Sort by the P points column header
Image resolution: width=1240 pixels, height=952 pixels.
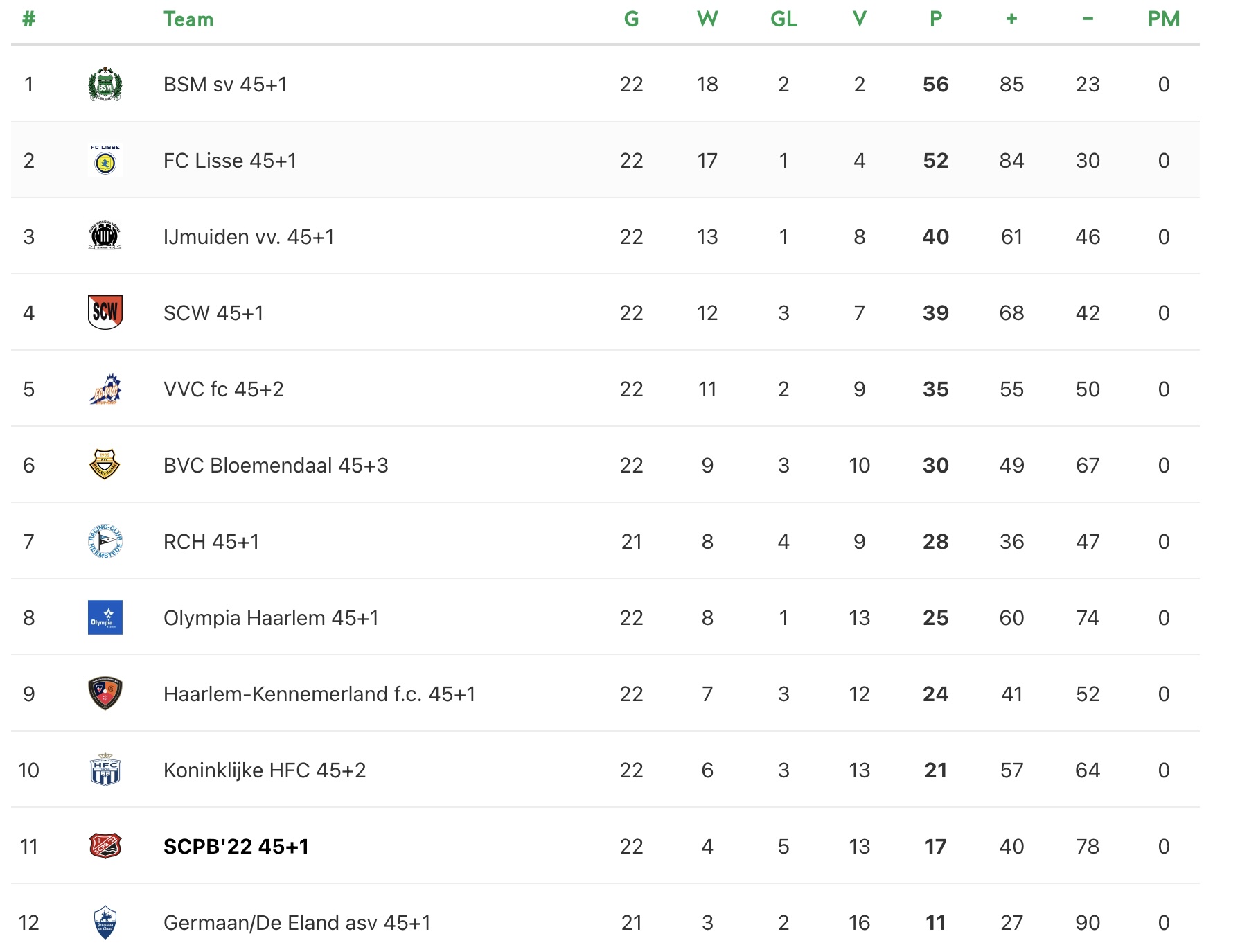pos(936,19)
